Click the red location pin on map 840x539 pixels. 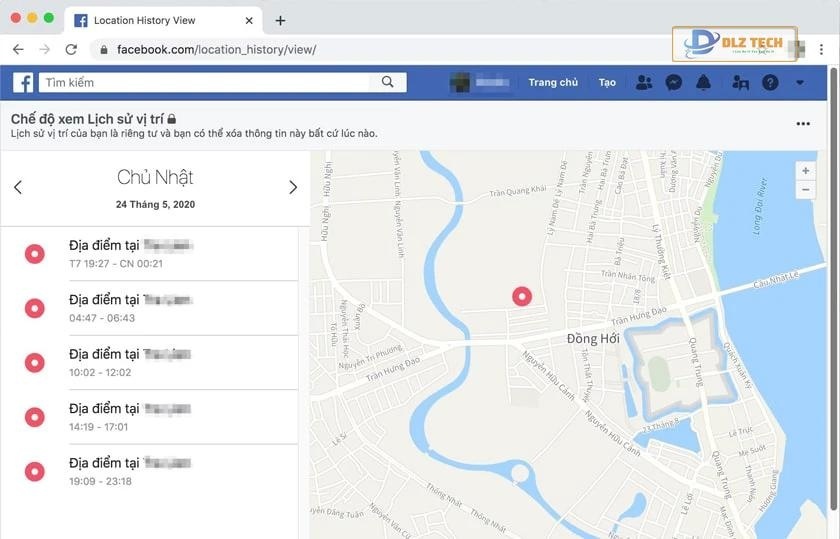tap(521, 296)
